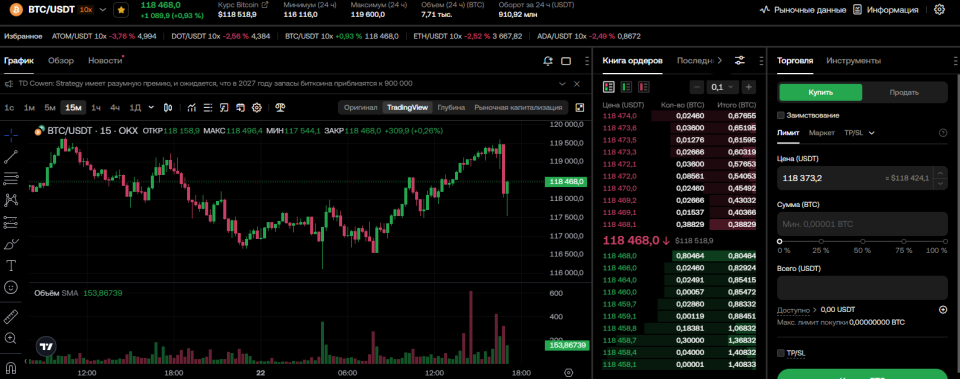
Task: Select the 1ч timeframe
Action: [x=96, y=108]
